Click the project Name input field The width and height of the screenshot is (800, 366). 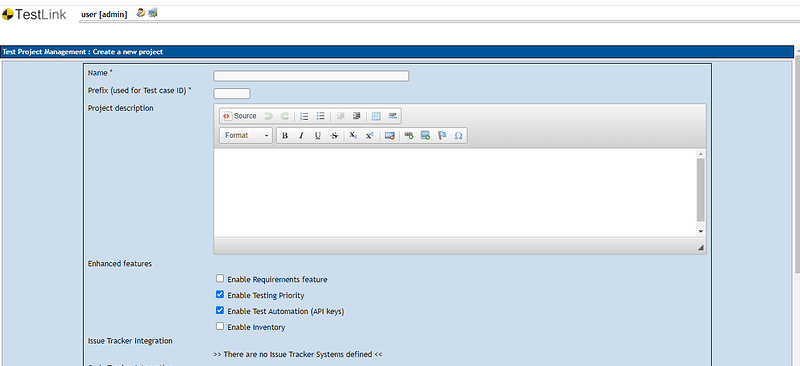click(x=311, y=76)
